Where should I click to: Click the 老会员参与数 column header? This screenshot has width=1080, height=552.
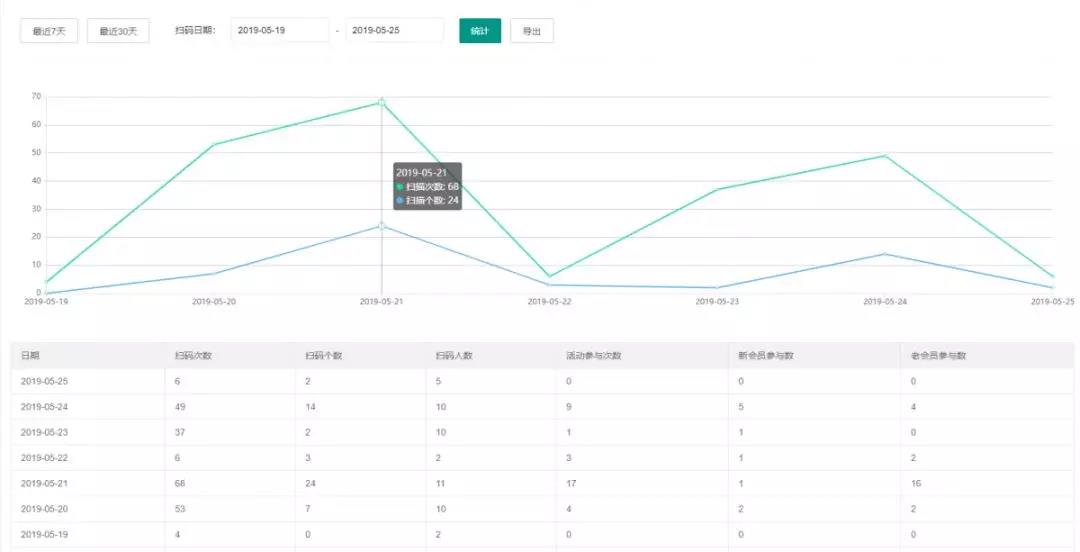tap(938, 356)
